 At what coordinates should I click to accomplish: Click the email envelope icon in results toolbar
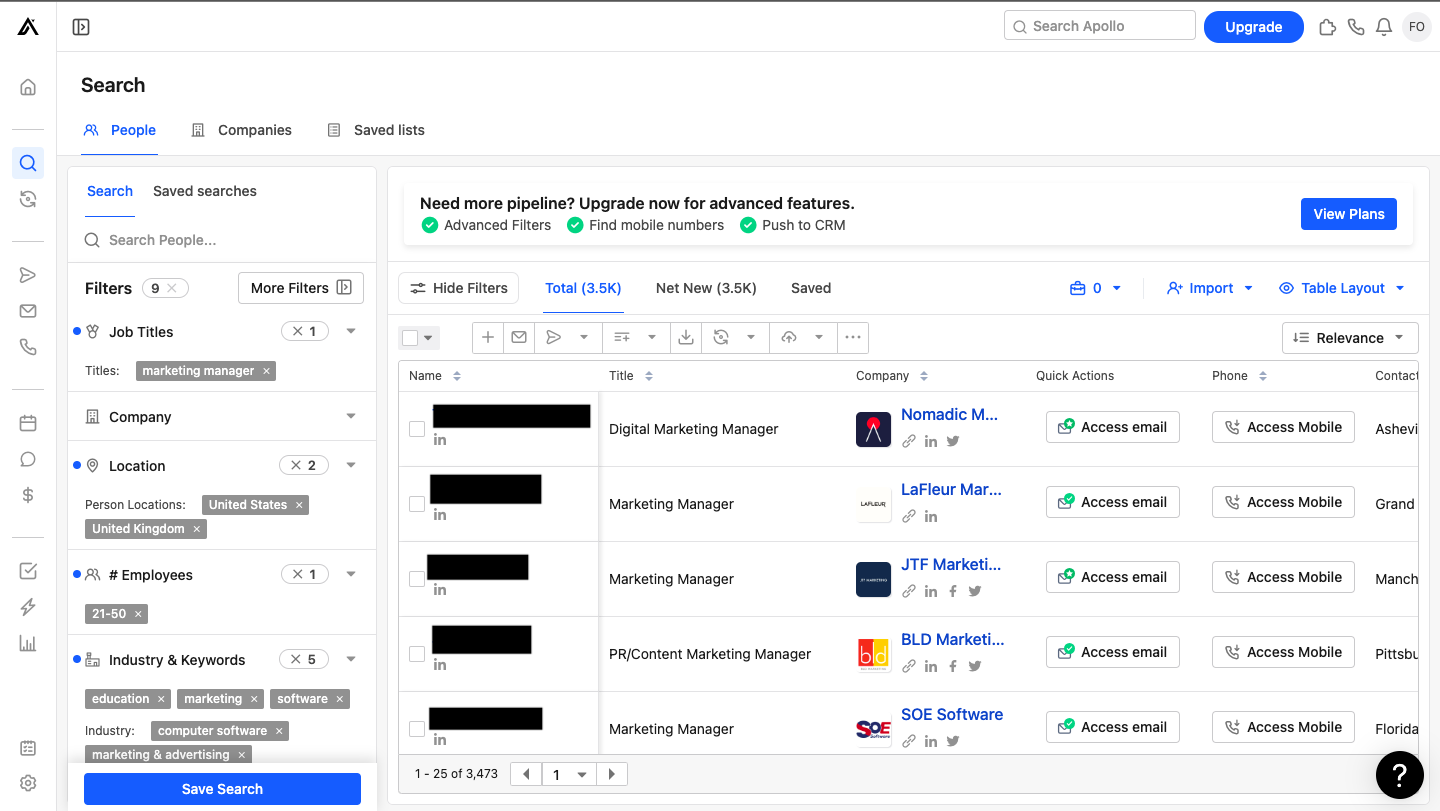[519, 338]
